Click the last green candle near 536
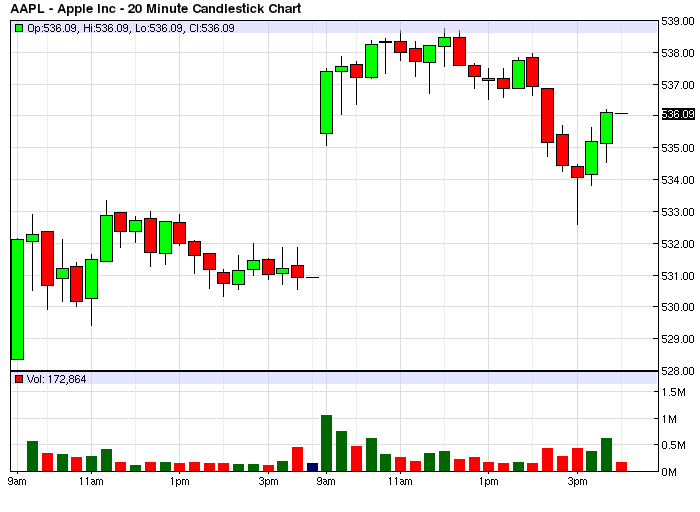The width and height of the screenshot is (700, 512). [606, 128]
